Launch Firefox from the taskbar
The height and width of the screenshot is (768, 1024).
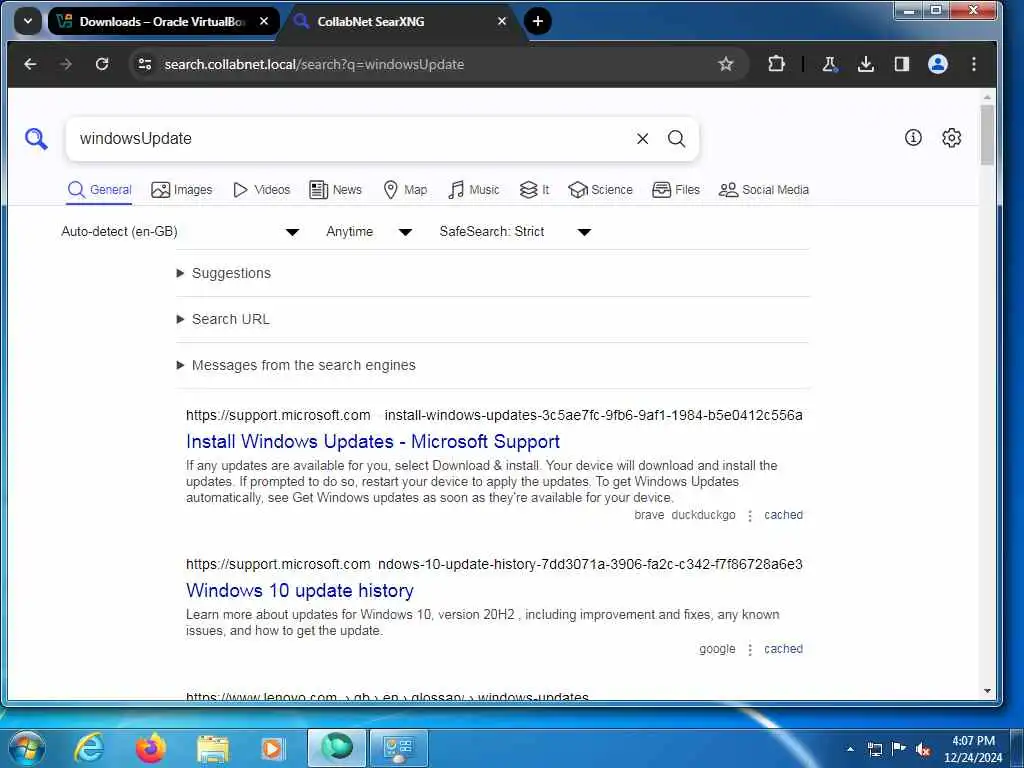(151, 748)
